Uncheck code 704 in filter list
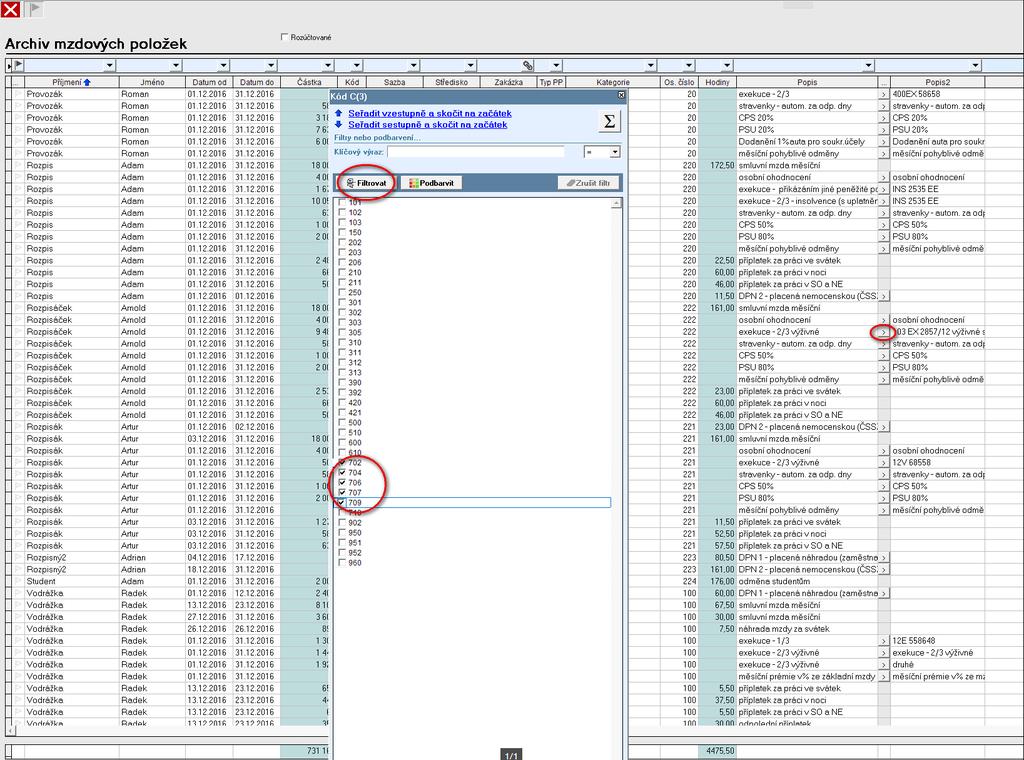This screenshot has width=1024, height=760. [342, 472]
